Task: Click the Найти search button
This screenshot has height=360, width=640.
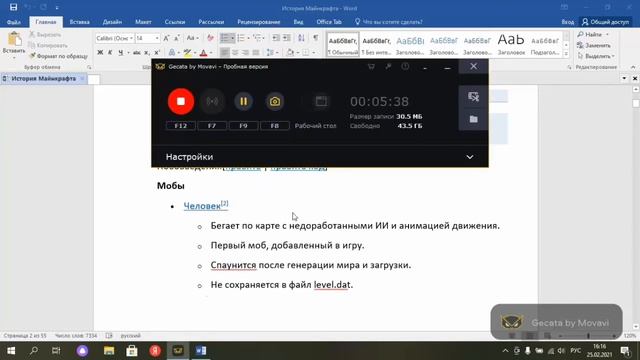Action: coord(593,34)
